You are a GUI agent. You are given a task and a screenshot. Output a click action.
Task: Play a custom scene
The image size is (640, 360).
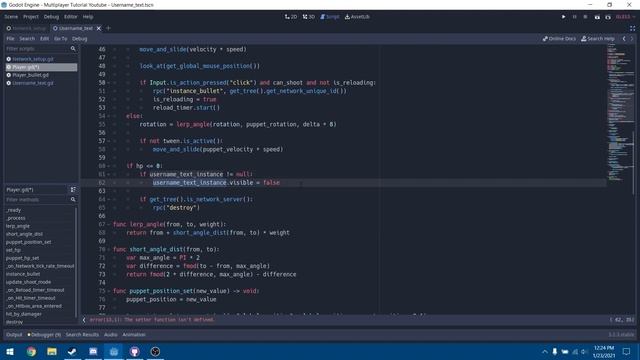(608, 17)
